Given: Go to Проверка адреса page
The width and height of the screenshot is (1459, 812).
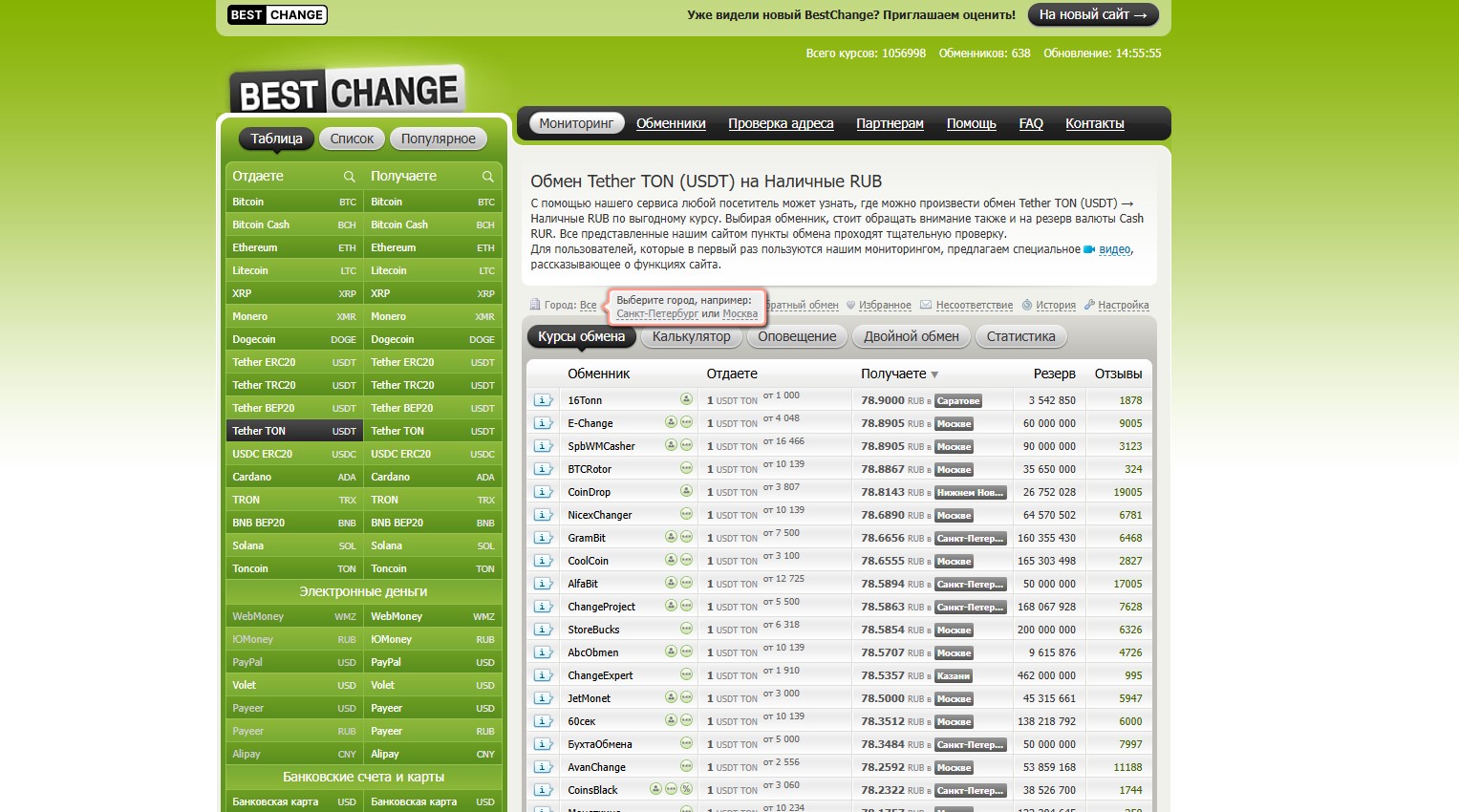Looking at the screenshot, I should click(x=781, y=123).
